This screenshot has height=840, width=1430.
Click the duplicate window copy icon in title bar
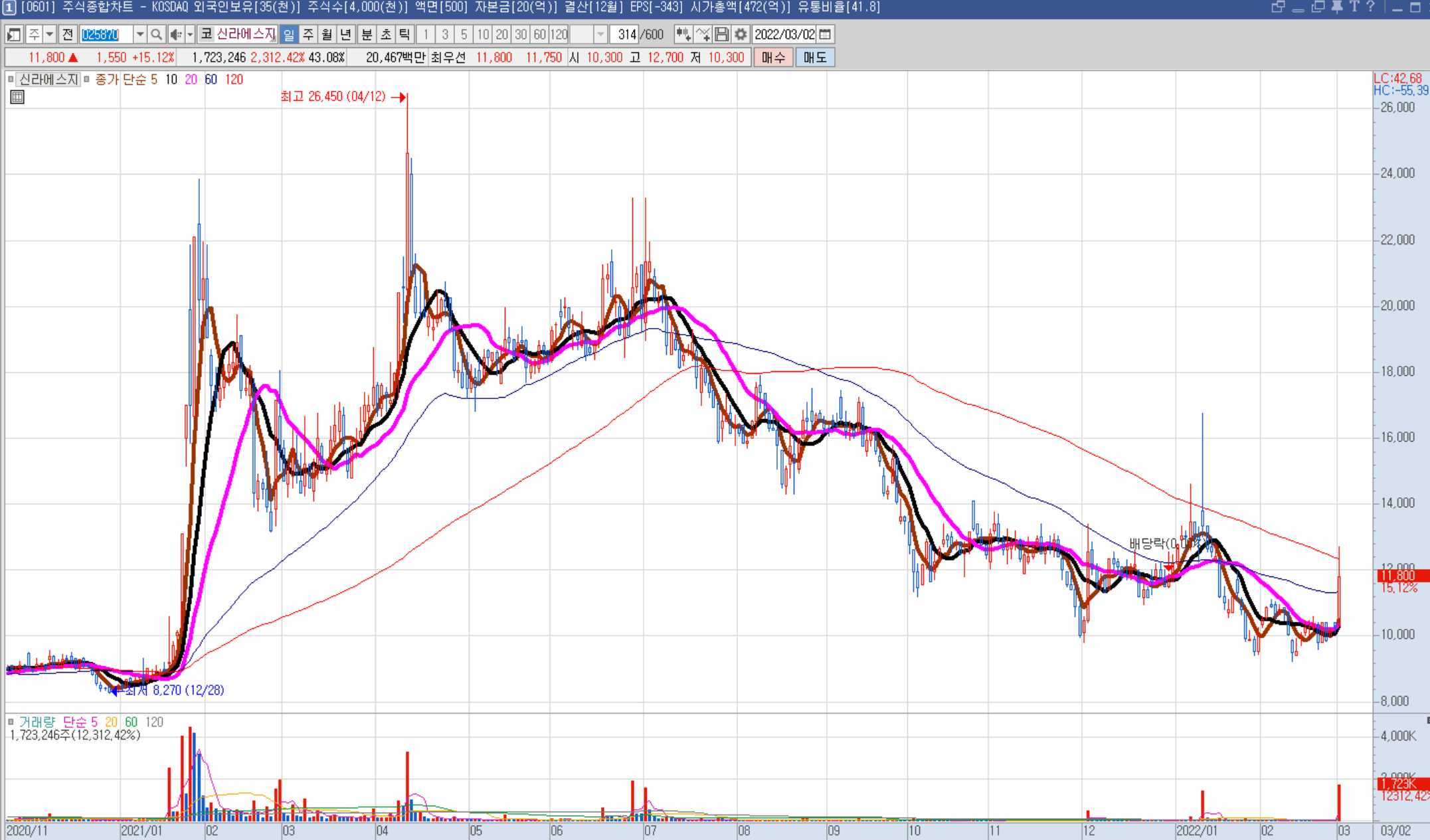pyautogui.click(x=1318, y=7)
